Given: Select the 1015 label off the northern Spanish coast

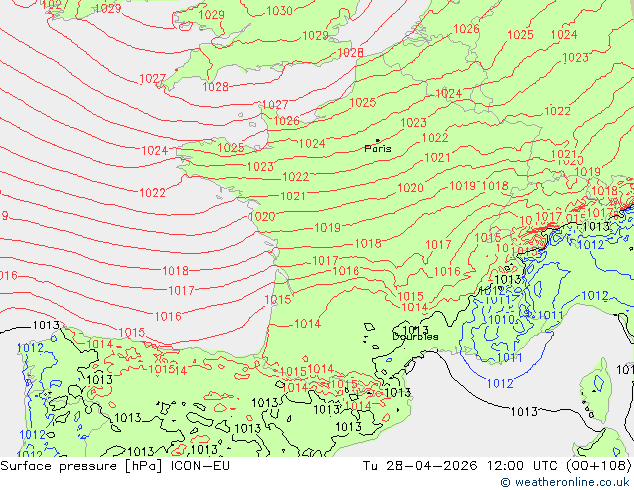Looking at the screenshot, I should pyautogui.click(x=132, y=333).
